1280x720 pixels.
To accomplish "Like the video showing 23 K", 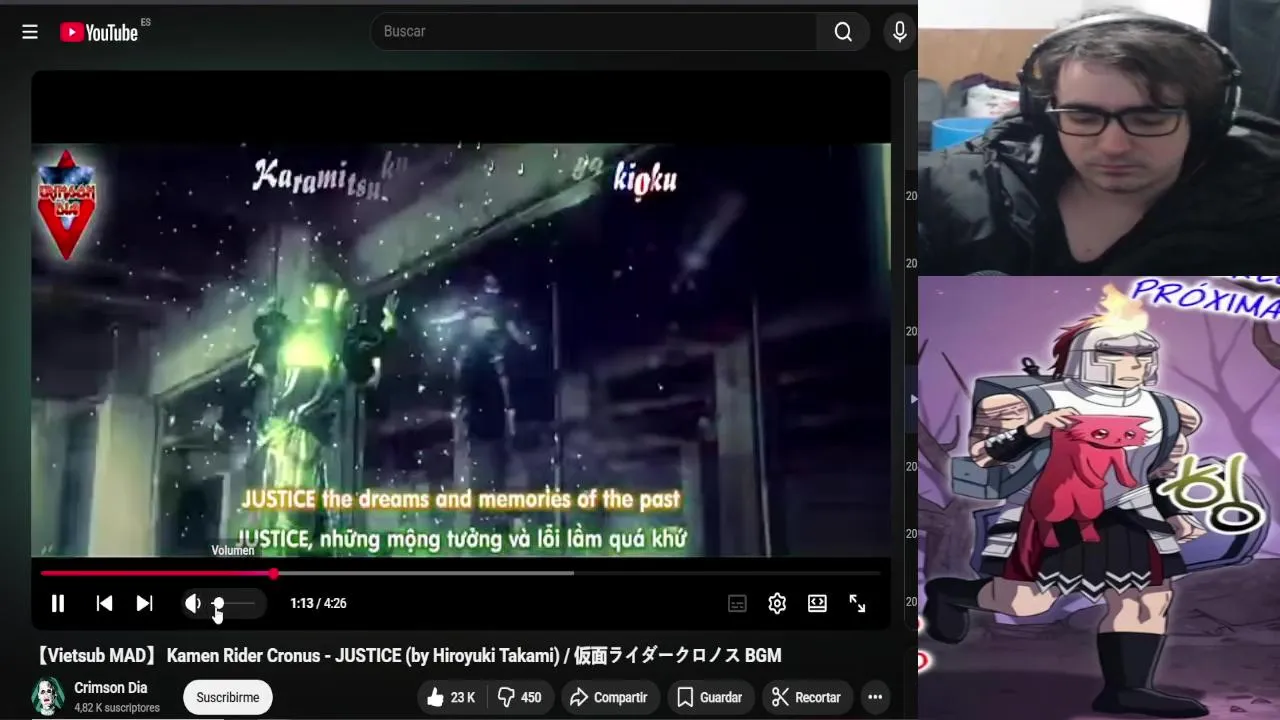I will (x=451, y=697).
